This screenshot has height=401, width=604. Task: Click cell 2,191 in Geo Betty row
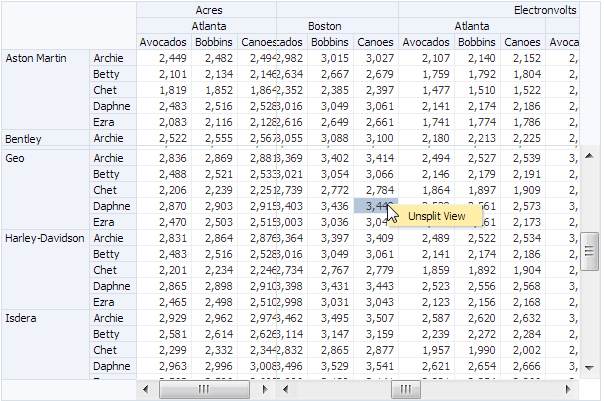pyautogui.click(x=523, y=174)
